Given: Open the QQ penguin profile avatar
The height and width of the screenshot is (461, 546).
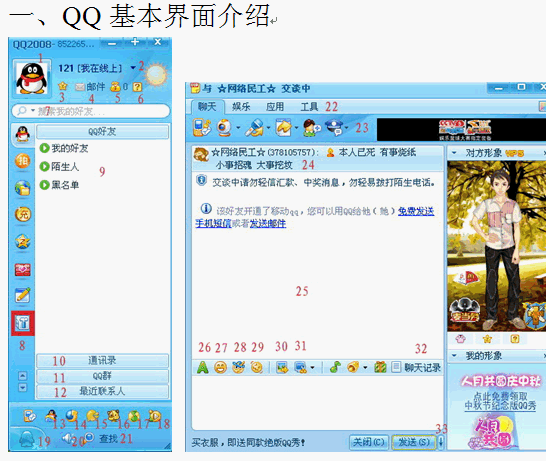Looking at the screenshot, I should point(31,78).
